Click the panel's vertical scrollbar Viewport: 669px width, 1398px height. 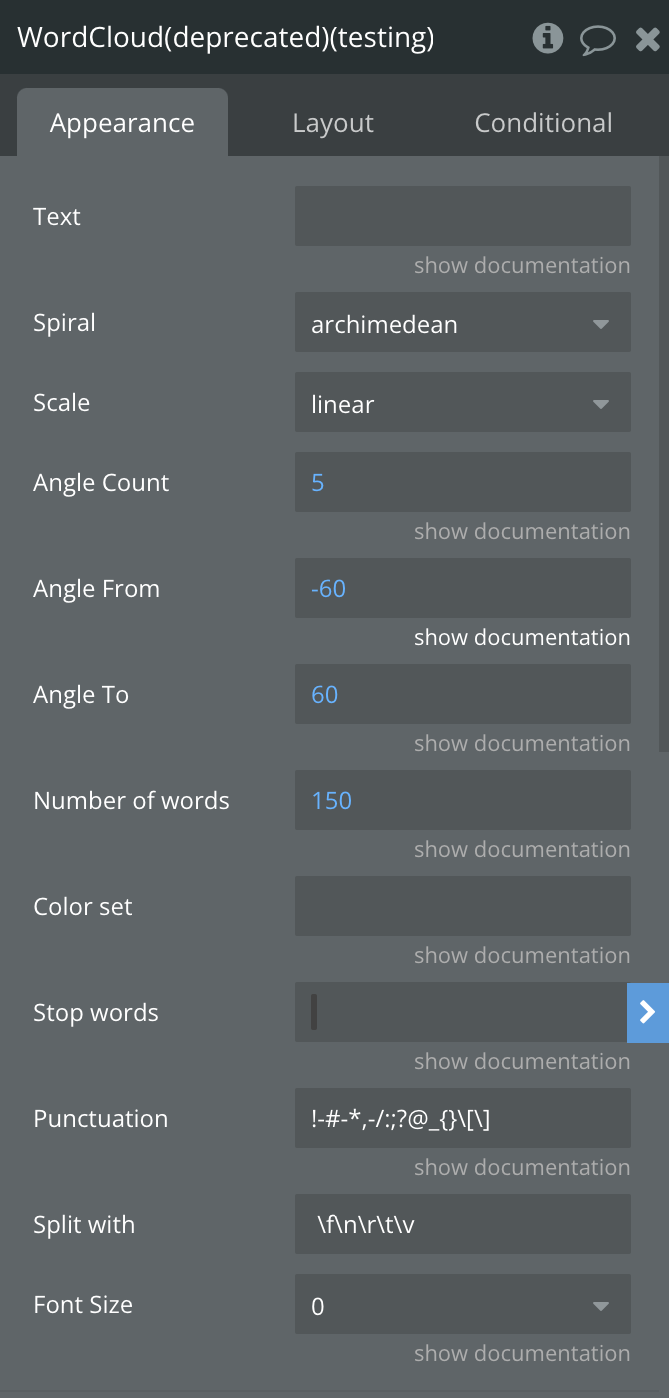coord(664,452)
